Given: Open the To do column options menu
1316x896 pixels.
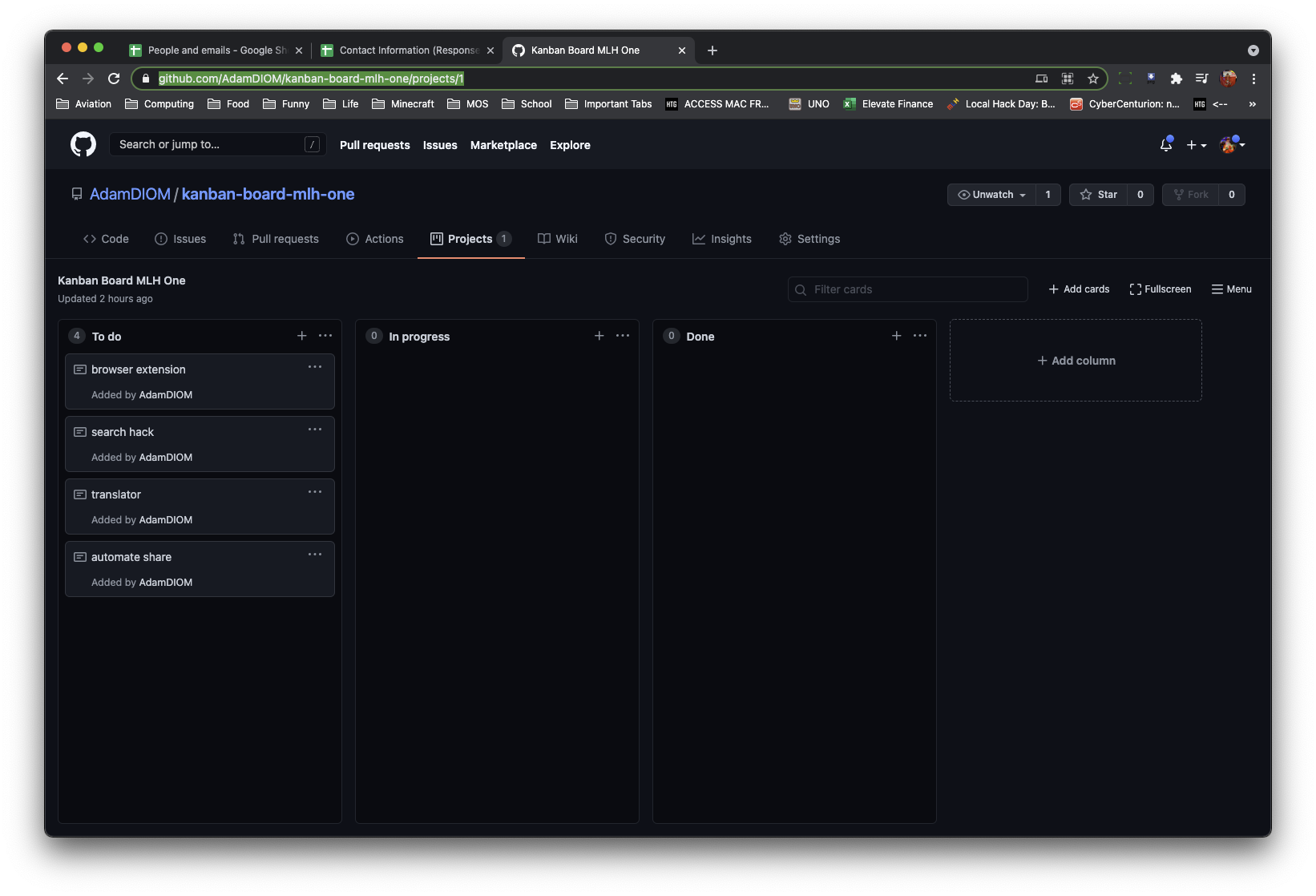Looking at the screenshot, I should [x=325, y=336].
